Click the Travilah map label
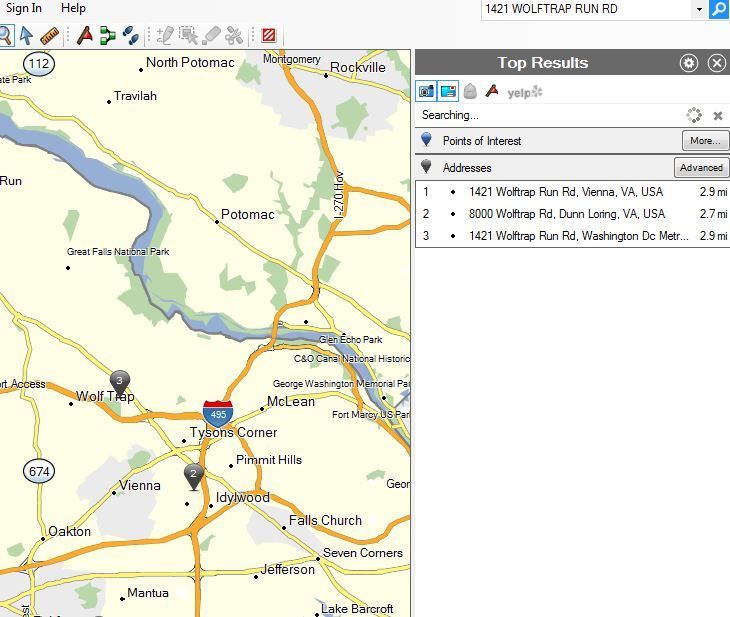 tap(135, 96)
